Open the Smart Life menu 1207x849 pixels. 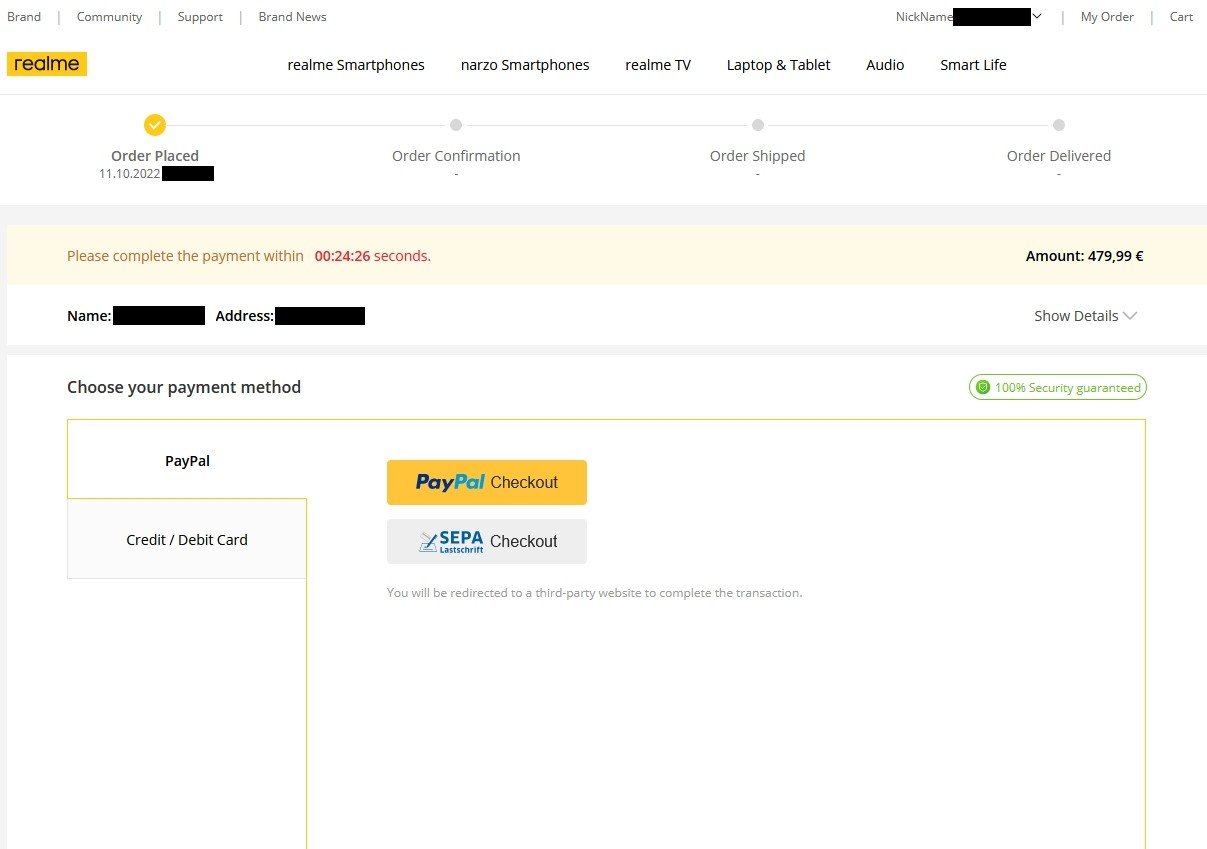(x=973, y=65)
